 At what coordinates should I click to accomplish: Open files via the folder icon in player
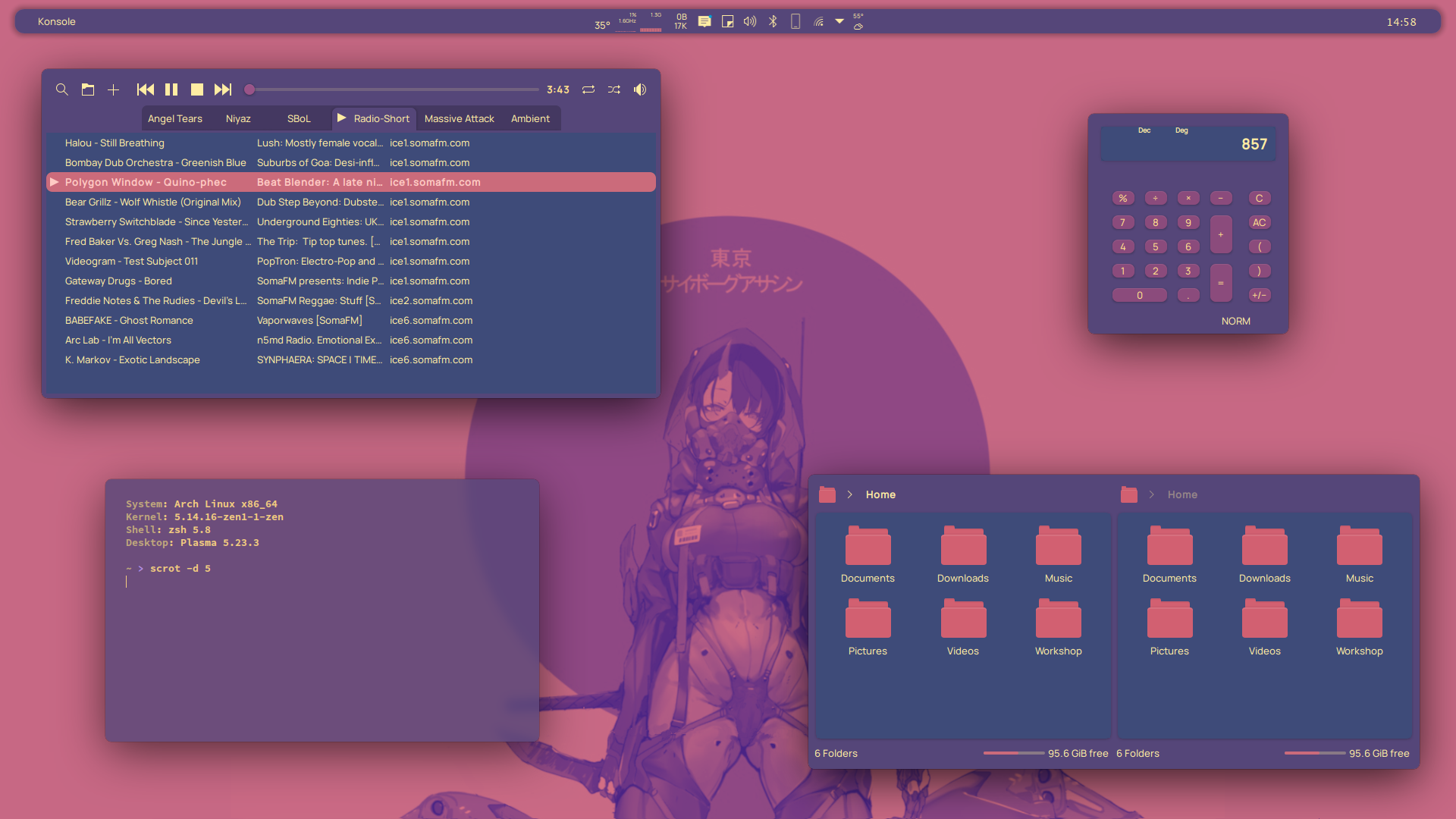click(88, 89)
